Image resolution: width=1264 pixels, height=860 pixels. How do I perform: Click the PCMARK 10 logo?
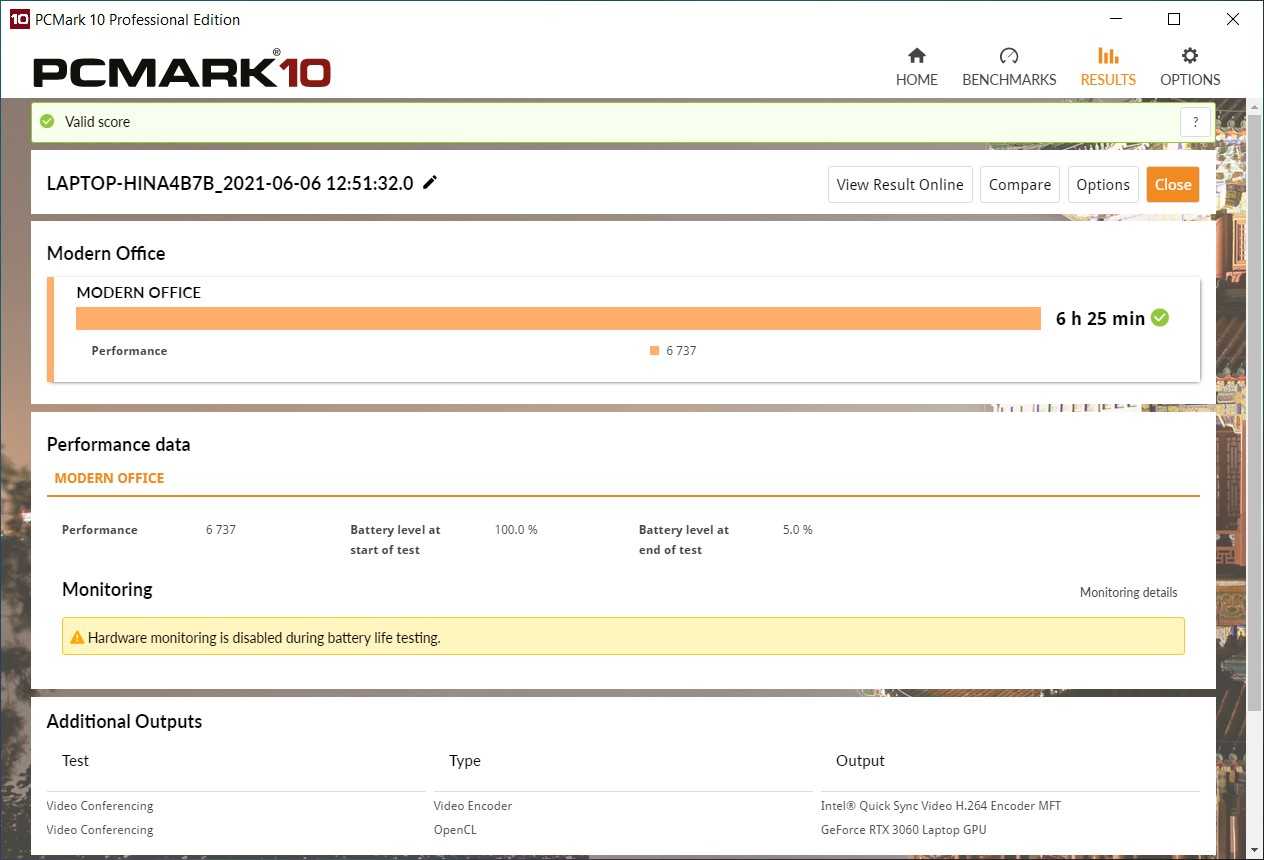pos(181,72)
